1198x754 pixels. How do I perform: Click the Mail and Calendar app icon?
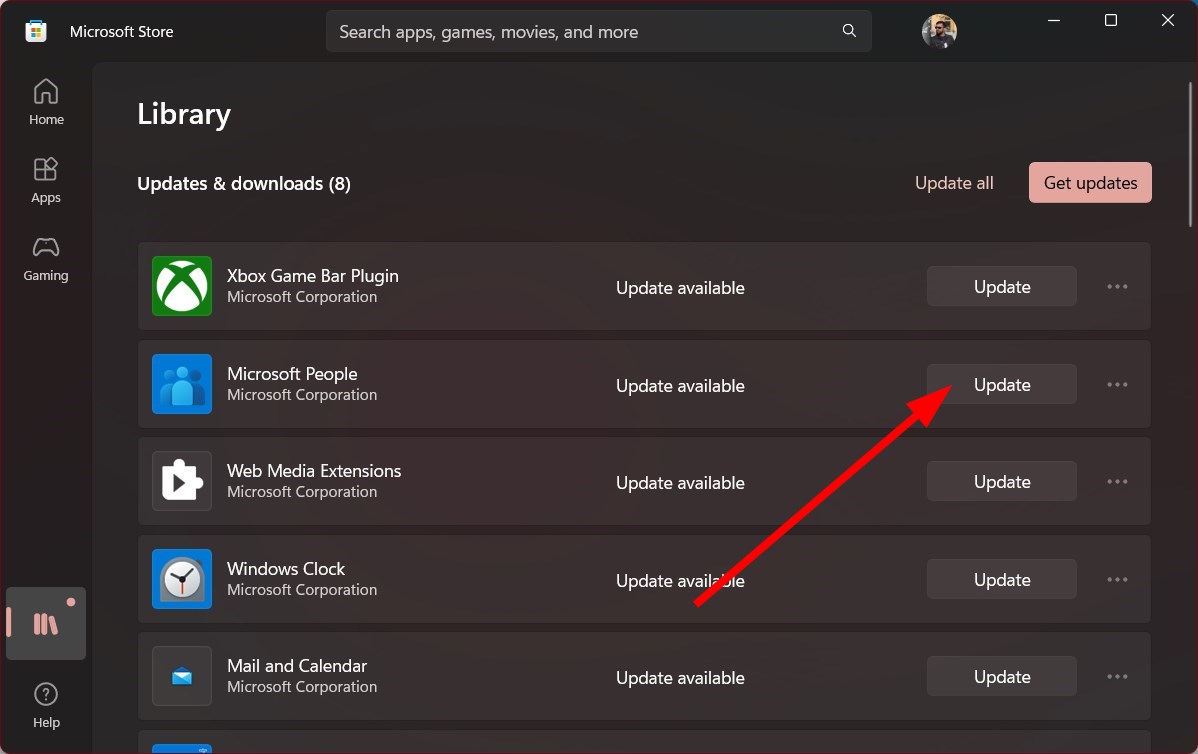pos(181,676)
